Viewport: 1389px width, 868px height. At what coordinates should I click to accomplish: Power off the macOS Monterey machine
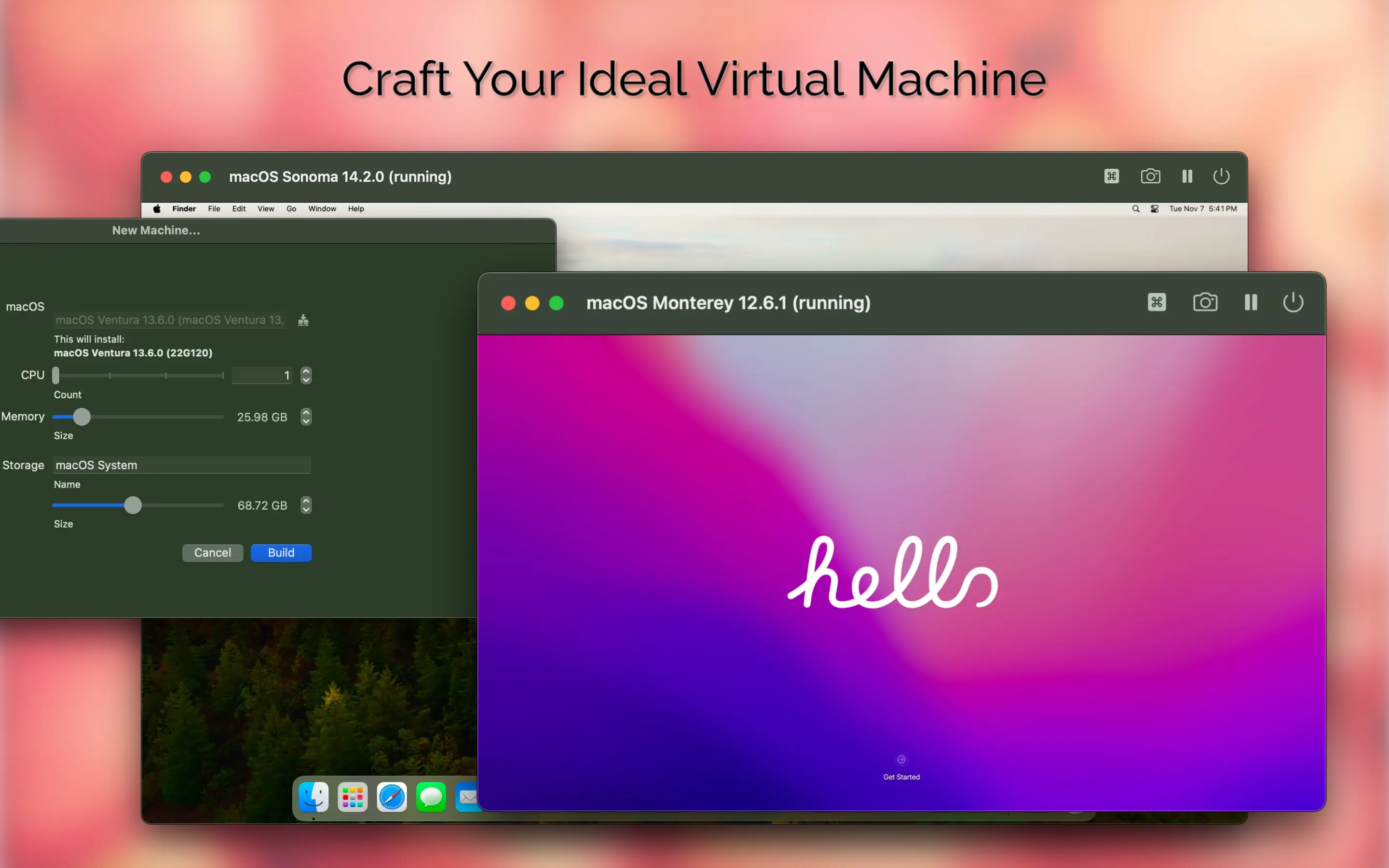pos(1293,302)
